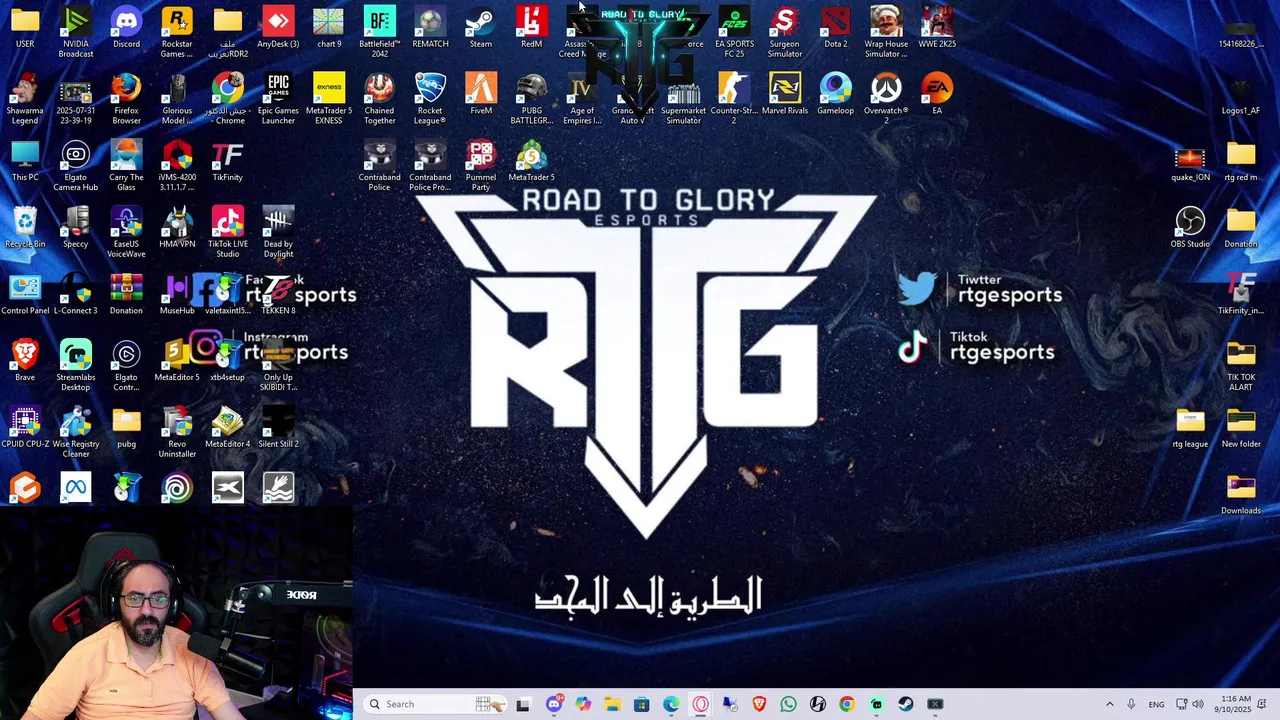Launch TEKKEN 8 from the desktop
The height and width of the screenshot is (720, 1280).
point(278,294)
